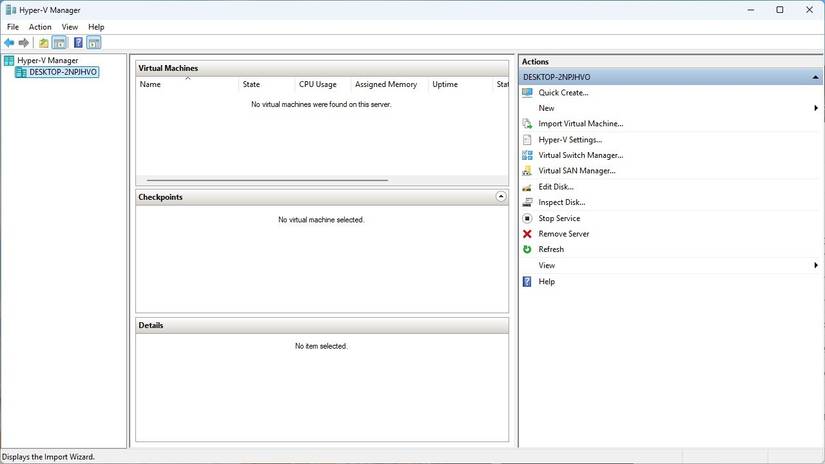Click 'Displays the Import Wizard.' status text
Viewport: 825px width, 464px height.
point(48,457)
